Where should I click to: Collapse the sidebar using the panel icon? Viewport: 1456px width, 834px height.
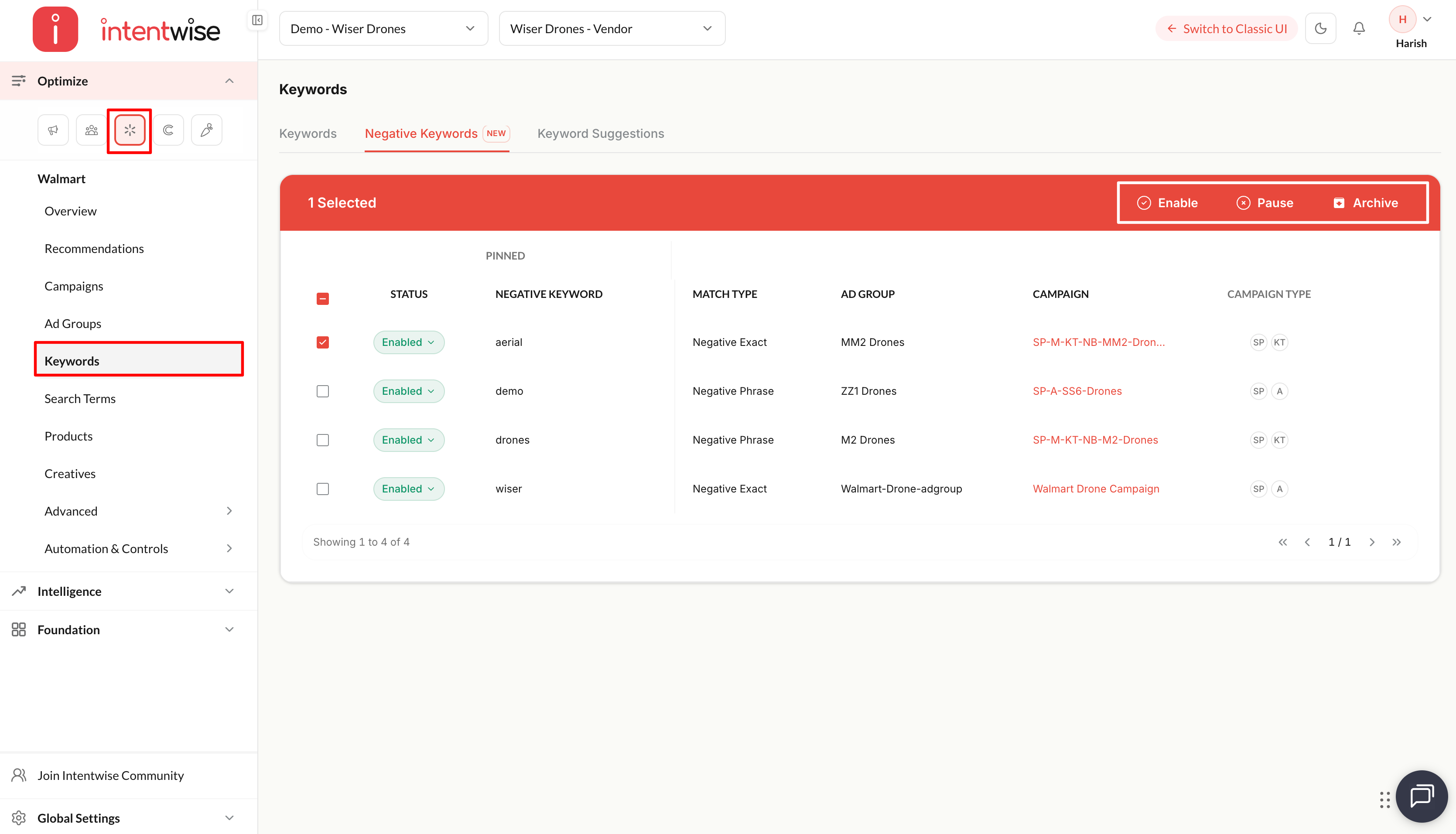[257, 21]
